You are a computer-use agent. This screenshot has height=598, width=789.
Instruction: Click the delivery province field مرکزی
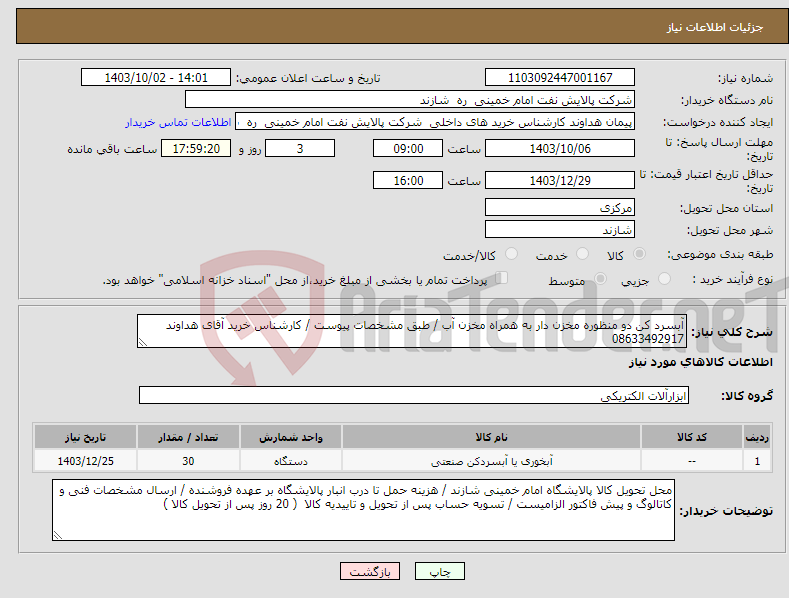[x=560, y=207]
